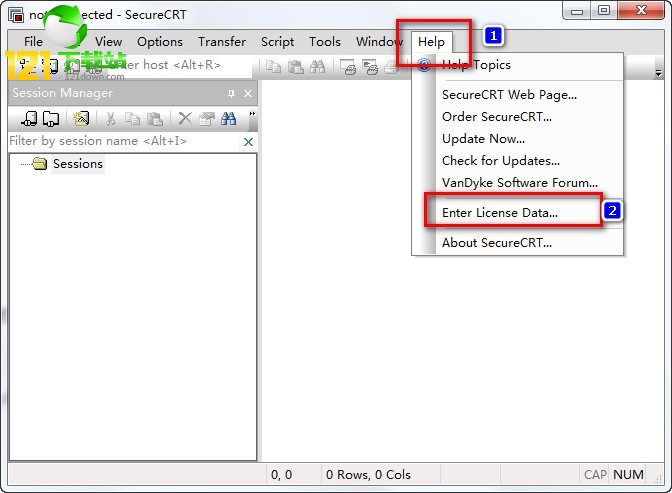Click the NUM status indicator
672x493 pixels.
point(628,475)
